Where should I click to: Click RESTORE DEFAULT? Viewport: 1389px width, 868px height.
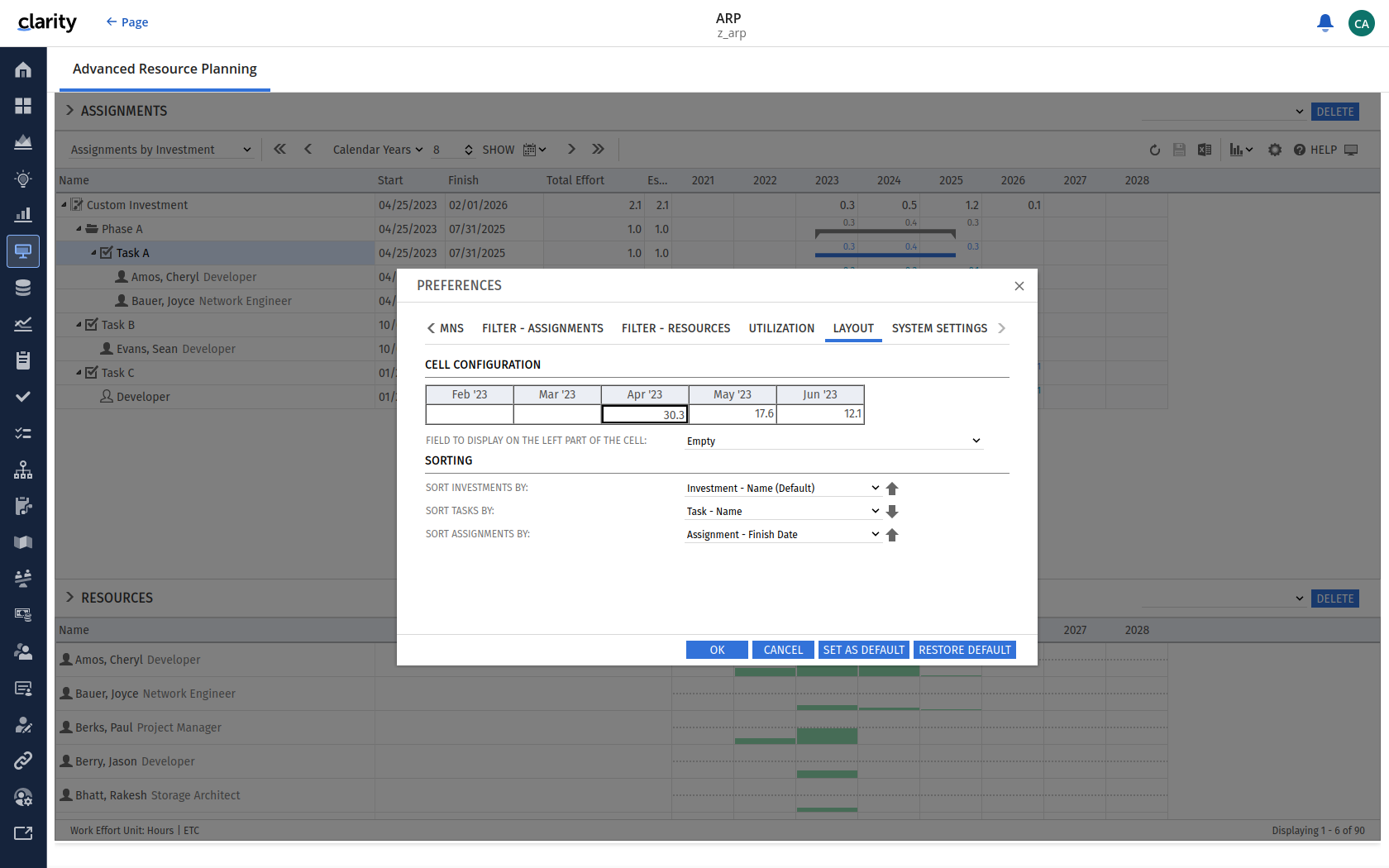(965, 651)
